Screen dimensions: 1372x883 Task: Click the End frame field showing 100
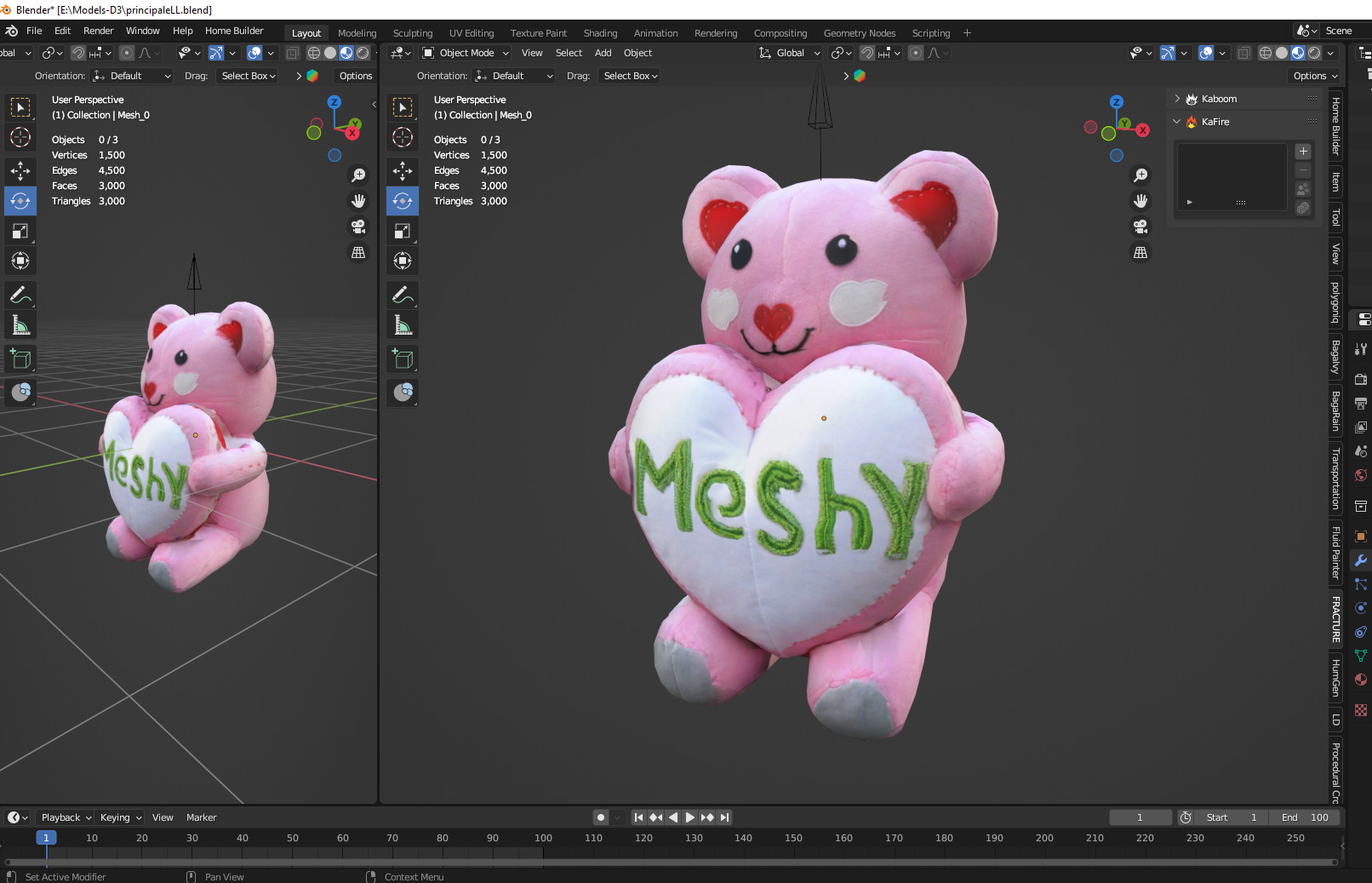[1305, 817]
